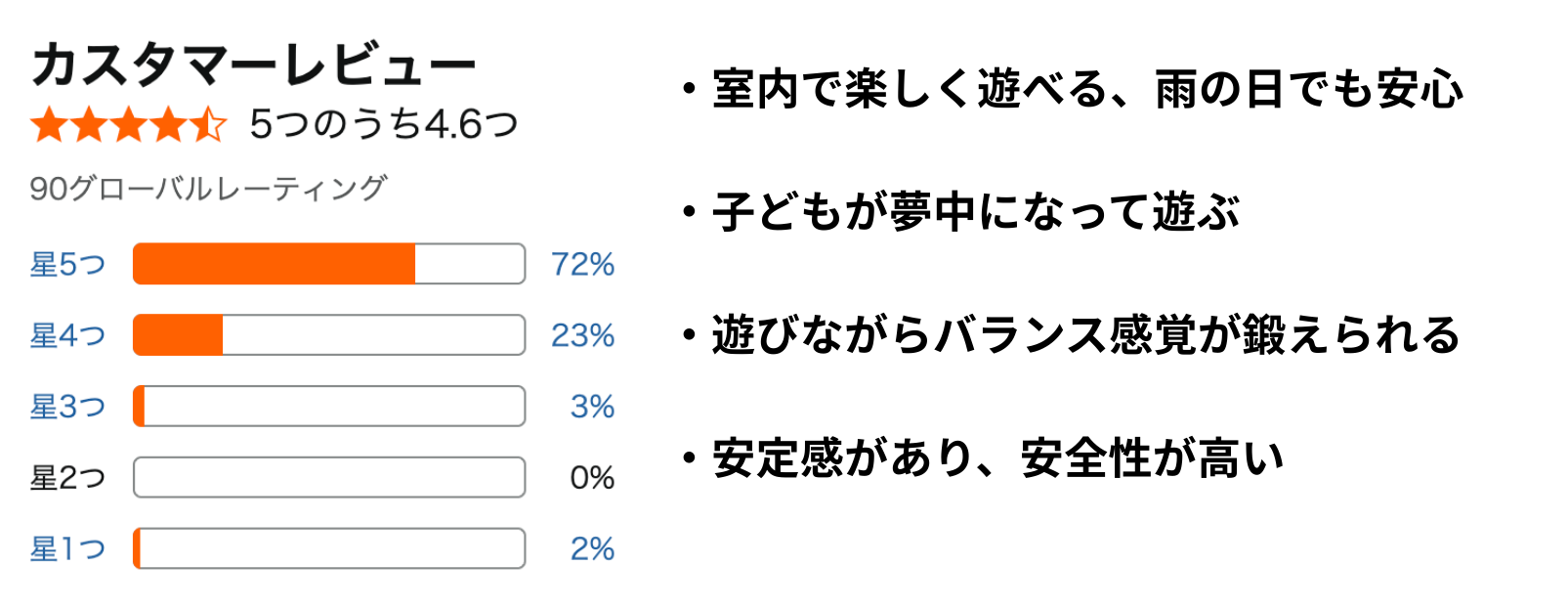Click the 2% percentage link
Screen dimensions: 1568x609
click(592, 549)
